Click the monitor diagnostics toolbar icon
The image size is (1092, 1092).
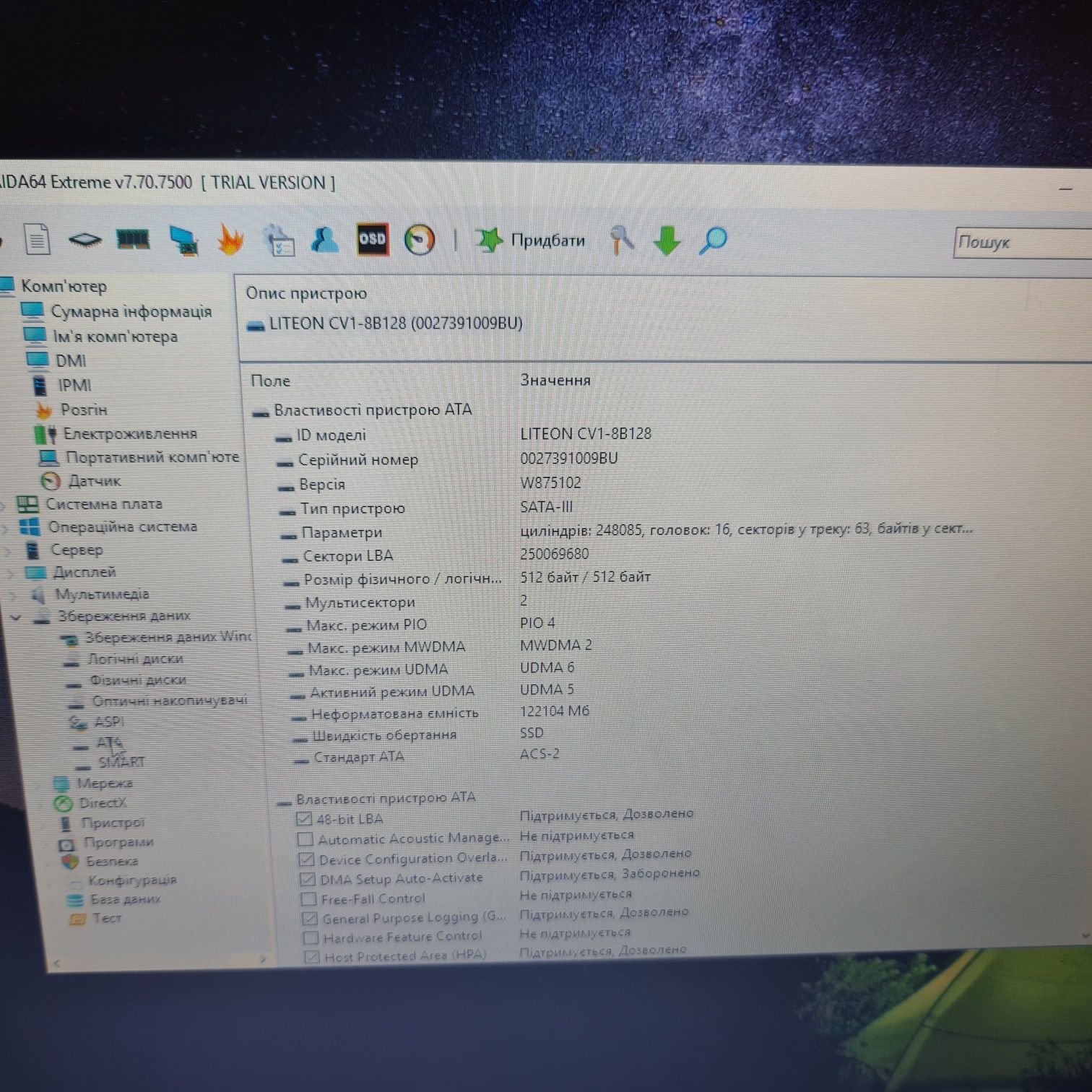[x=183, y=240]
